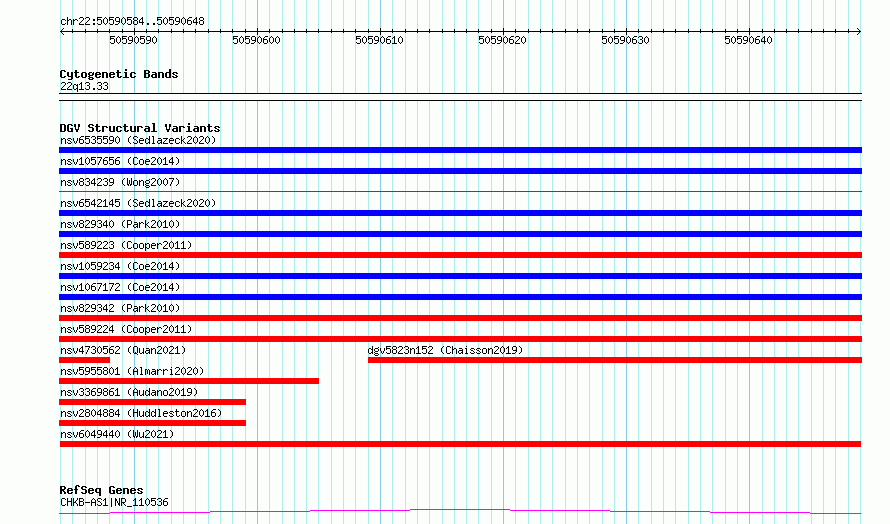The image size is (890, 524).
Task: Click ruler position 50590640
Action: (749, 40)
